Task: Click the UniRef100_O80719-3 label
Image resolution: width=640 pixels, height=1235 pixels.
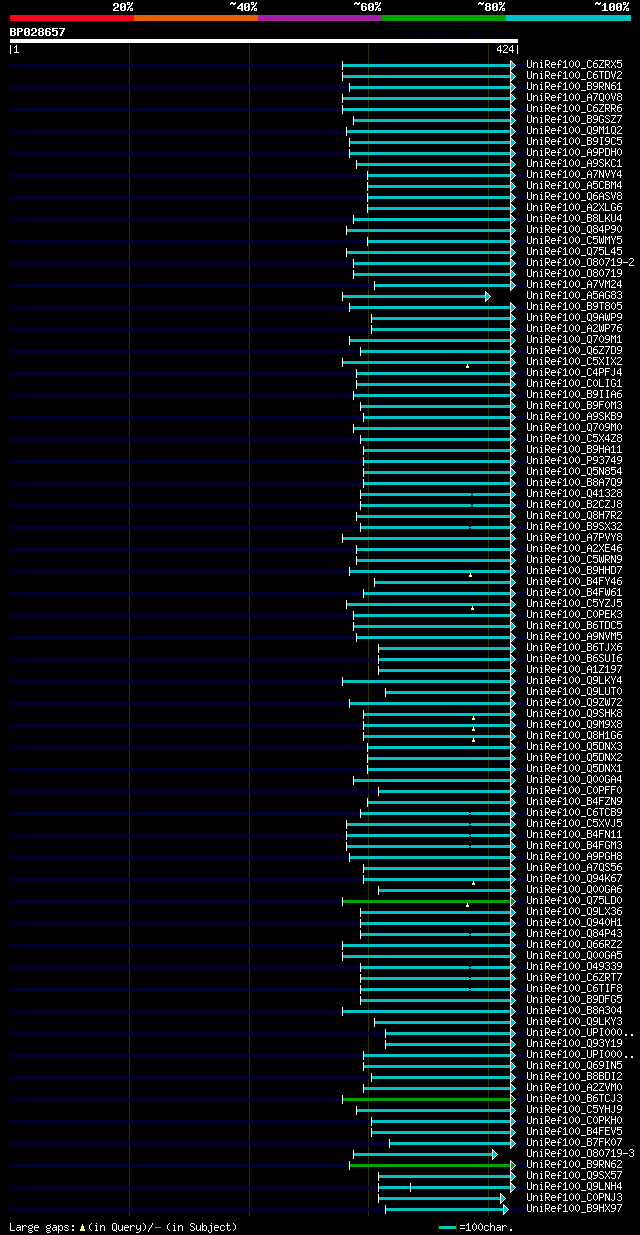Action: [580, 1153]
